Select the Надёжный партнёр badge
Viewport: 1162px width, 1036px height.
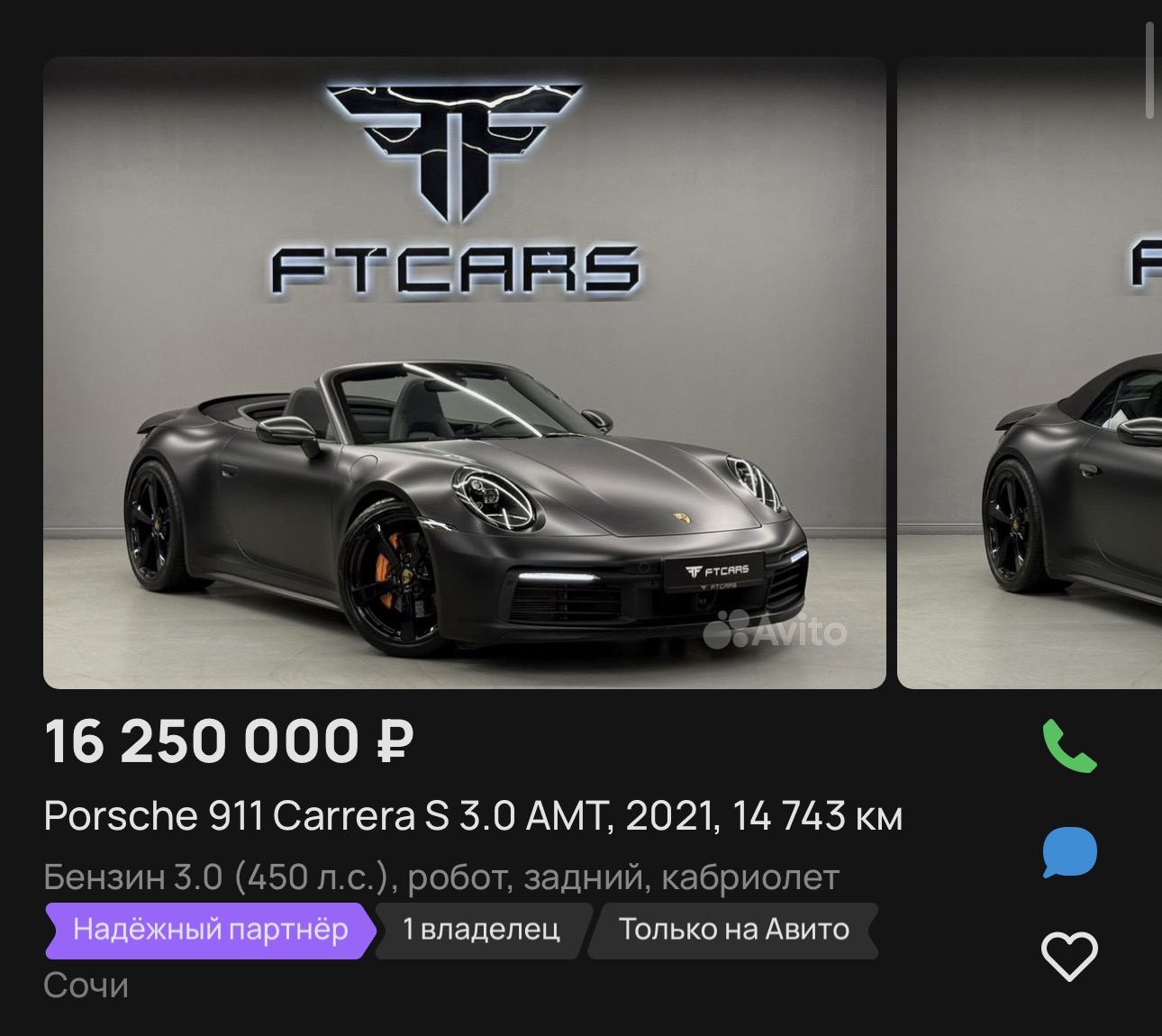coord(210,930)
